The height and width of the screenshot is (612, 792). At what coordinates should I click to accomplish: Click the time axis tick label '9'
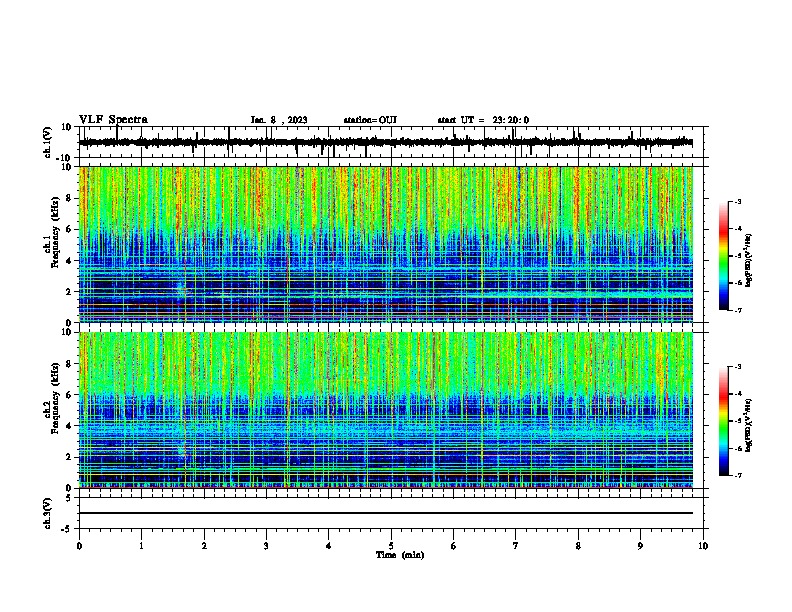point(640,546)
